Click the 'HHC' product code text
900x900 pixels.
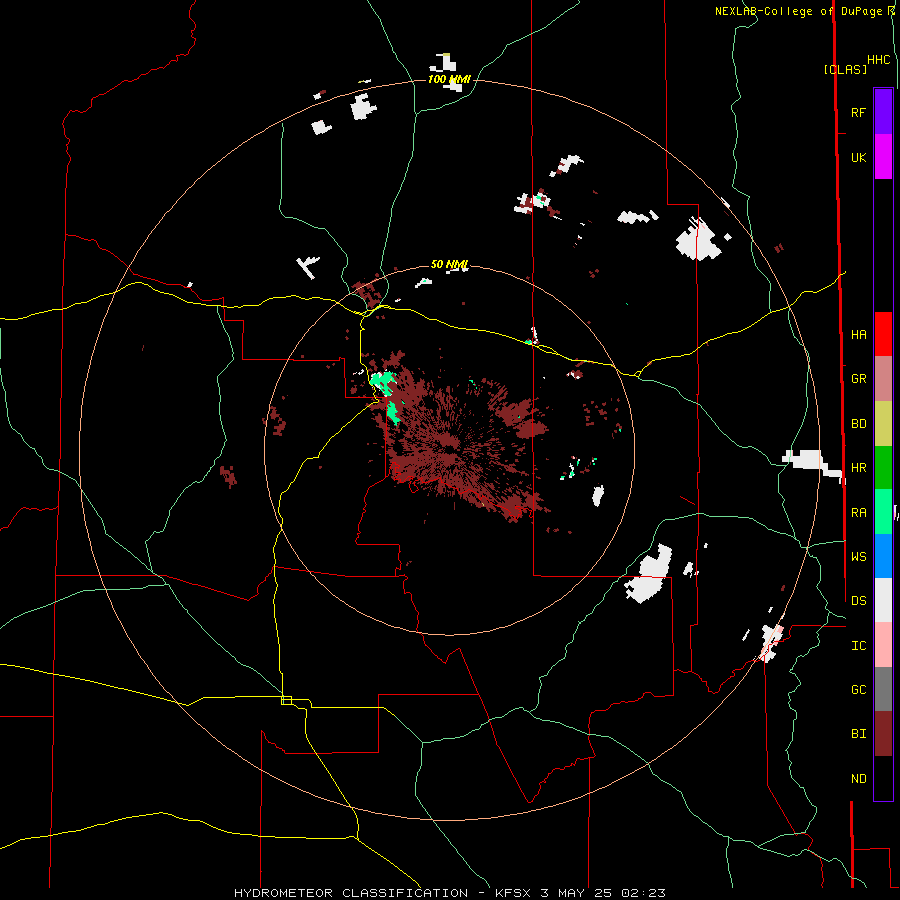click(878, 60)
